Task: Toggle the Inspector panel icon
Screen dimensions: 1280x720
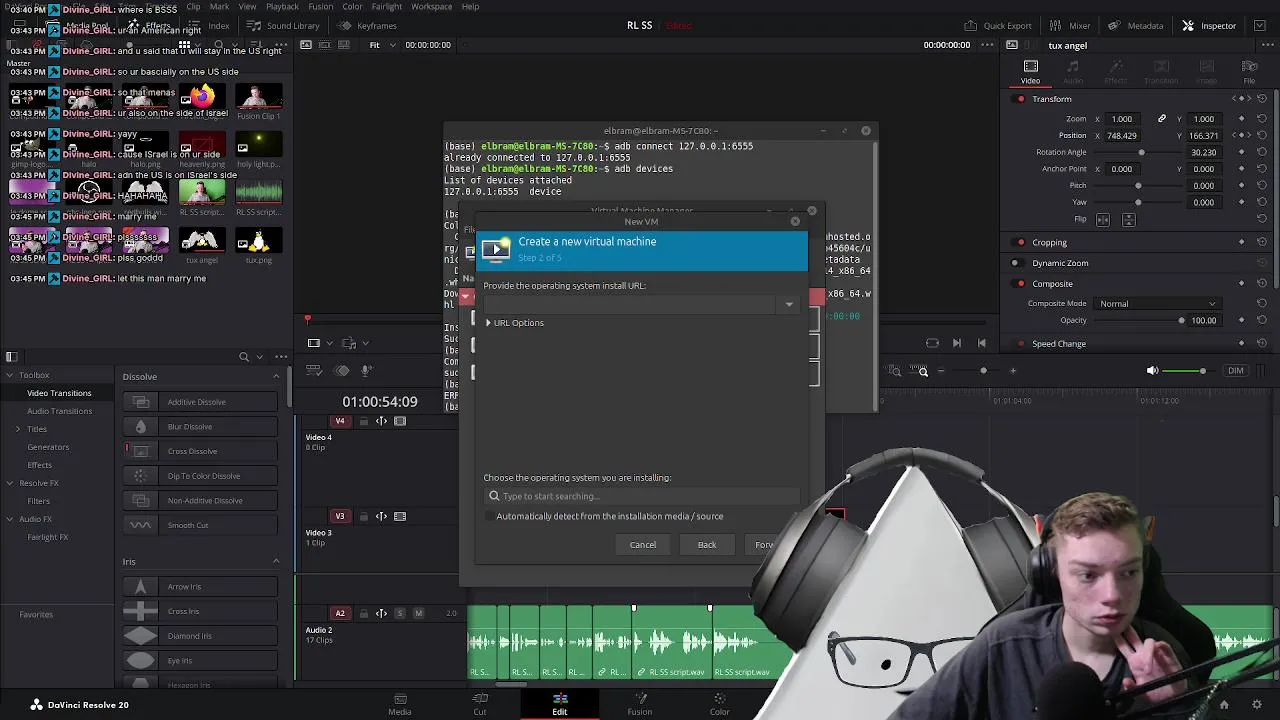Action: pos(1188,26)
